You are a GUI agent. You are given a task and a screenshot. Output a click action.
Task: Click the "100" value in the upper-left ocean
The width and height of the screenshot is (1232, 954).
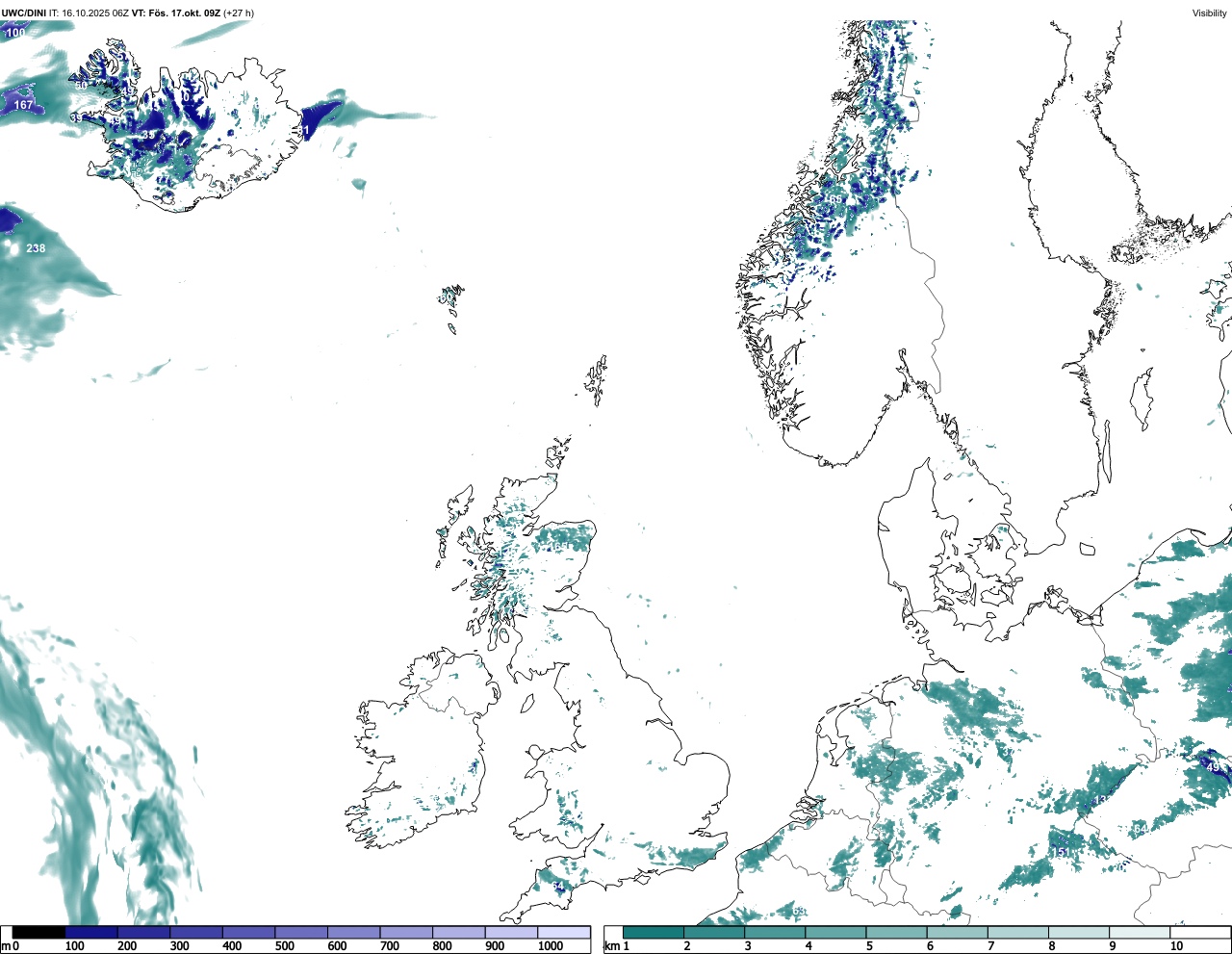(x=15, y=33)
